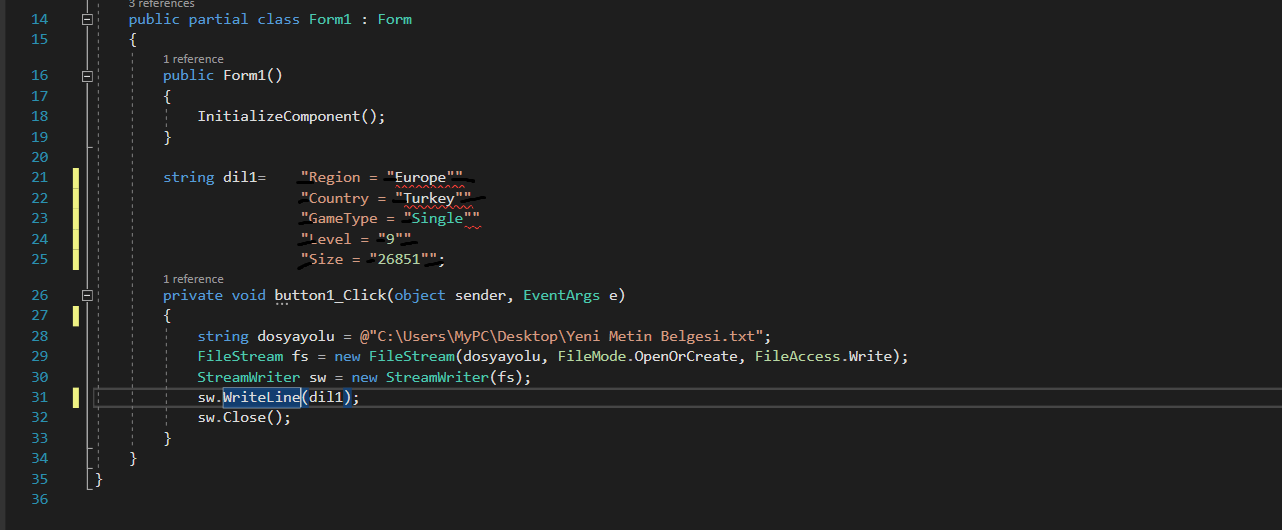Place cursor on sw.Close() statement
This screenshot has width=1282, height=530.
[244, 417]
